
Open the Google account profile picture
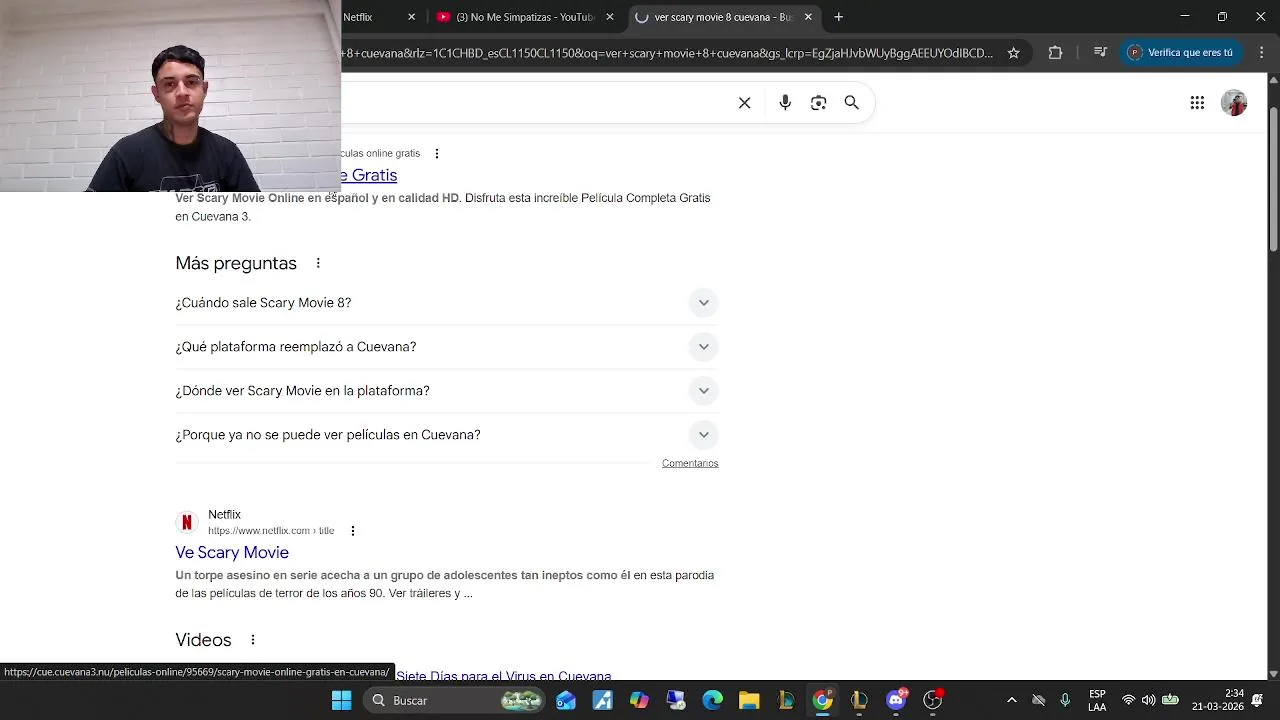[1234, 103]
